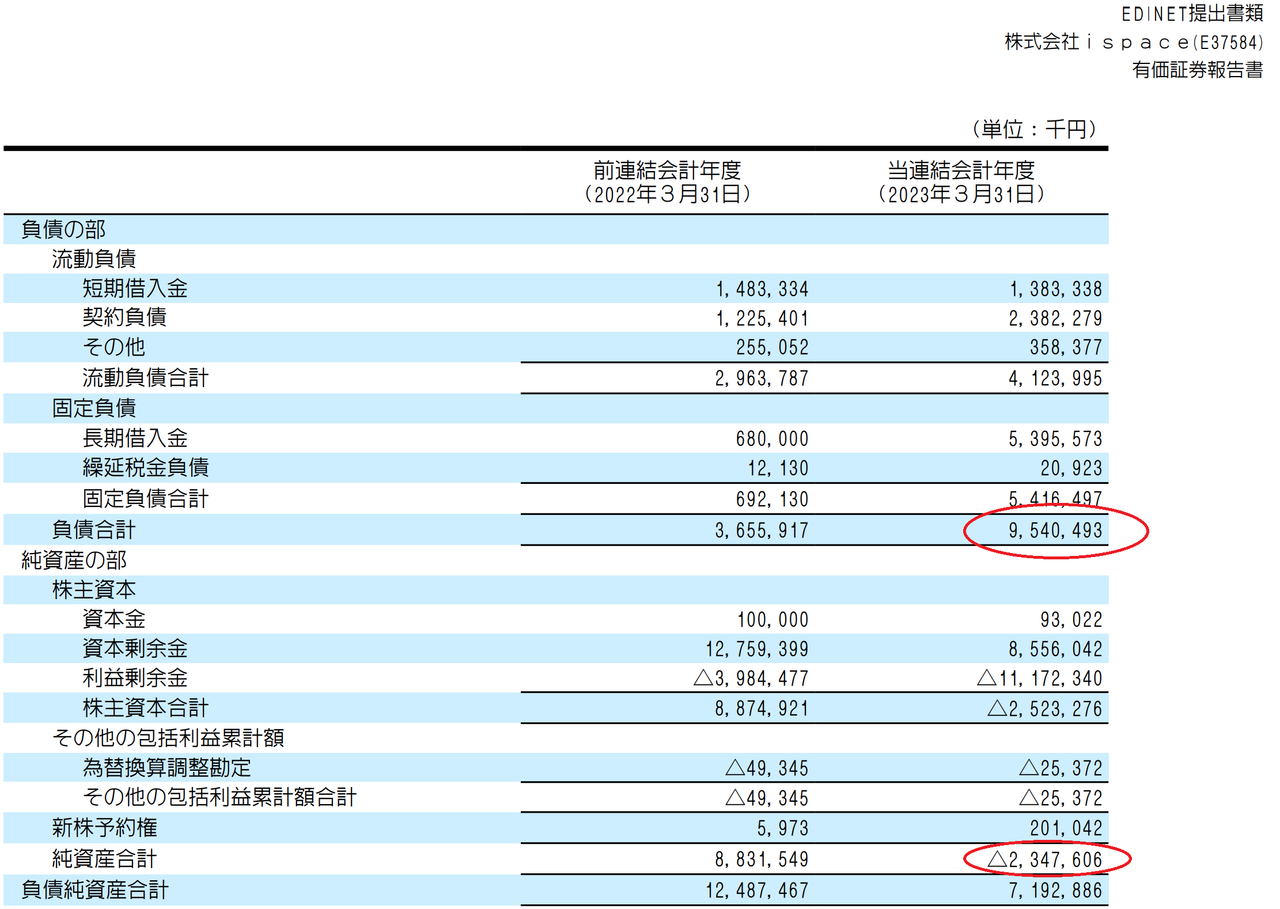Viewport: 1280px width, 909px height.
Task: Select the 純資産の部 section heading
Action: pyautogui.click(x=74, y=560)
